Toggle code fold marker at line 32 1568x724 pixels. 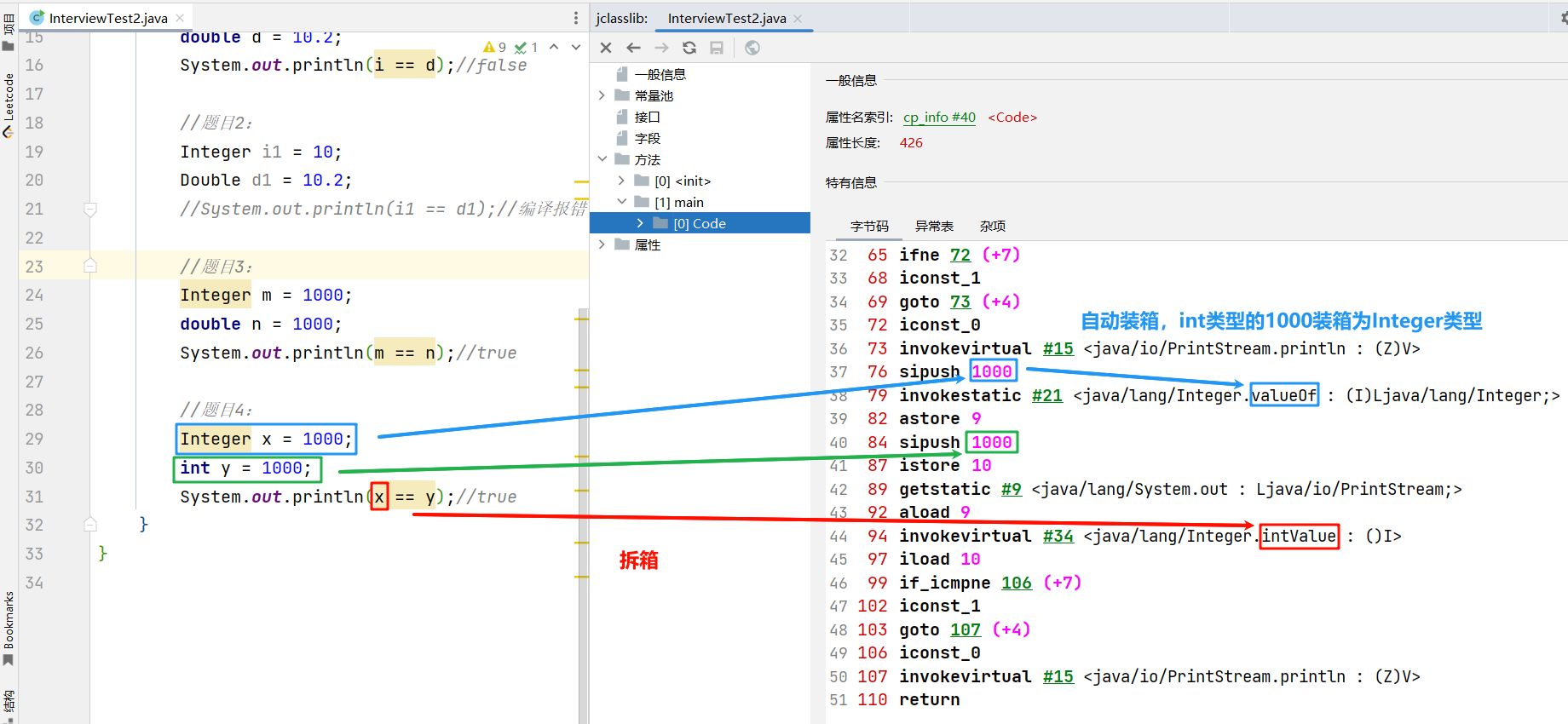coord(89,525)
